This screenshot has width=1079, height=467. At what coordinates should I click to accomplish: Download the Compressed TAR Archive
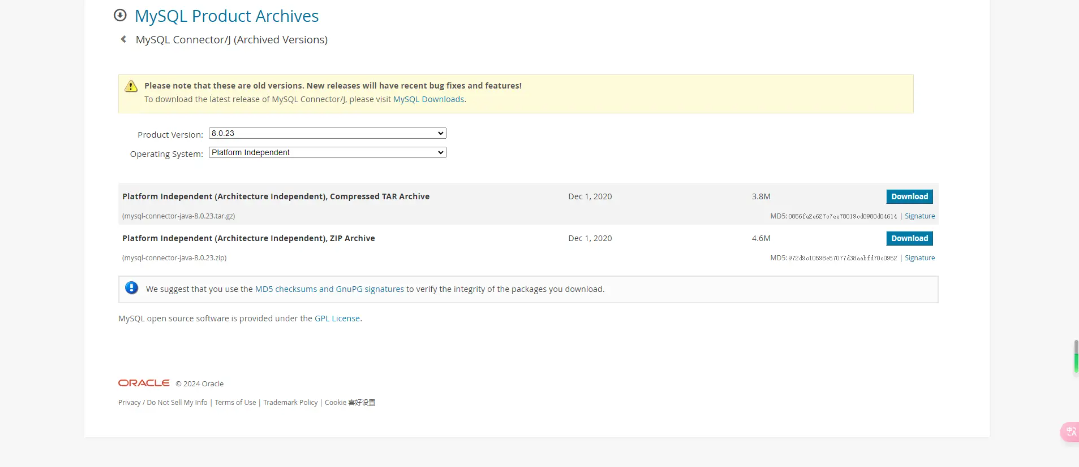tap(909, 197)
